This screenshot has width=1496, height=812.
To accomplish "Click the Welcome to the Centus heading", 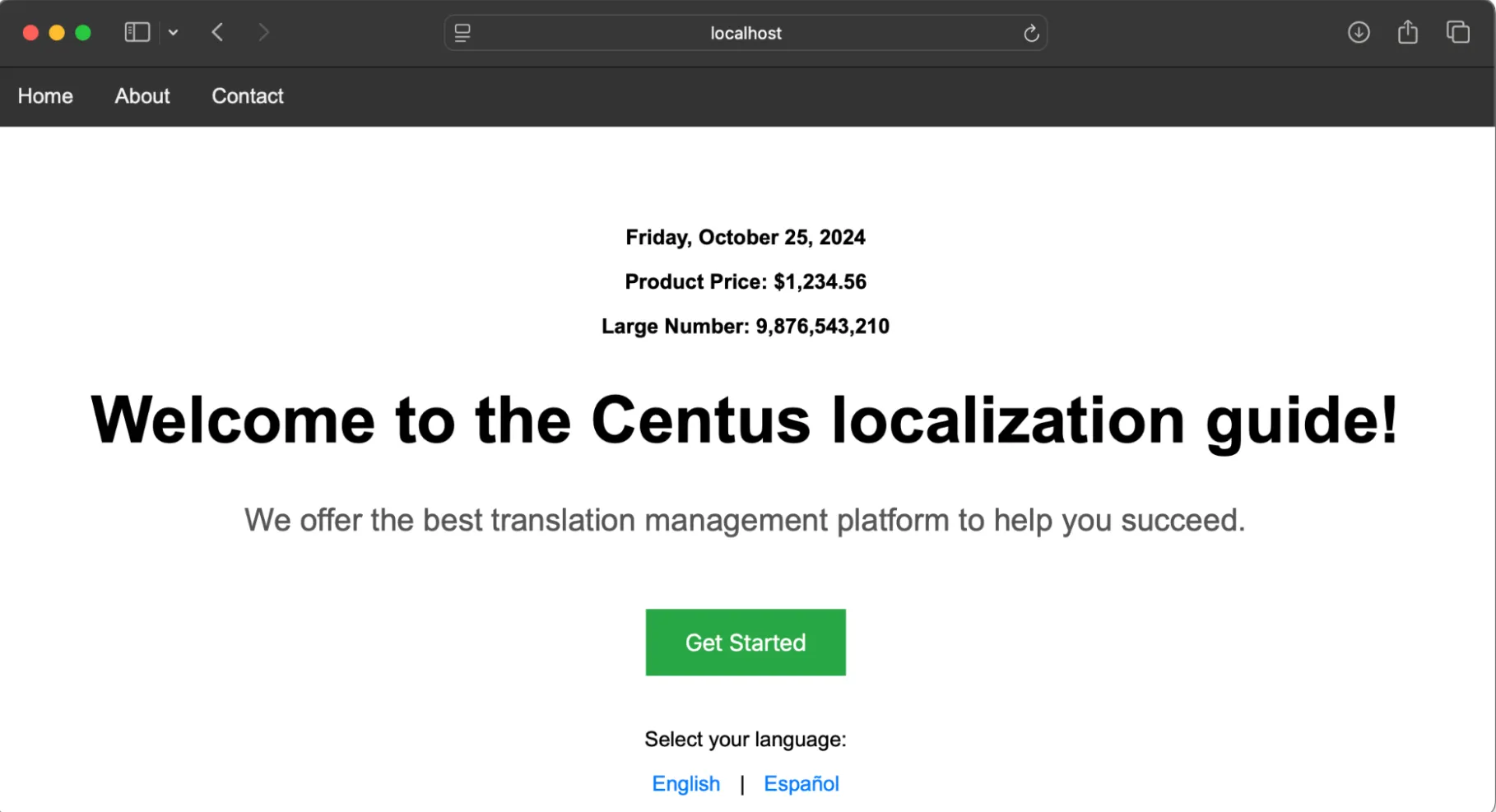I will pos(745,420).
